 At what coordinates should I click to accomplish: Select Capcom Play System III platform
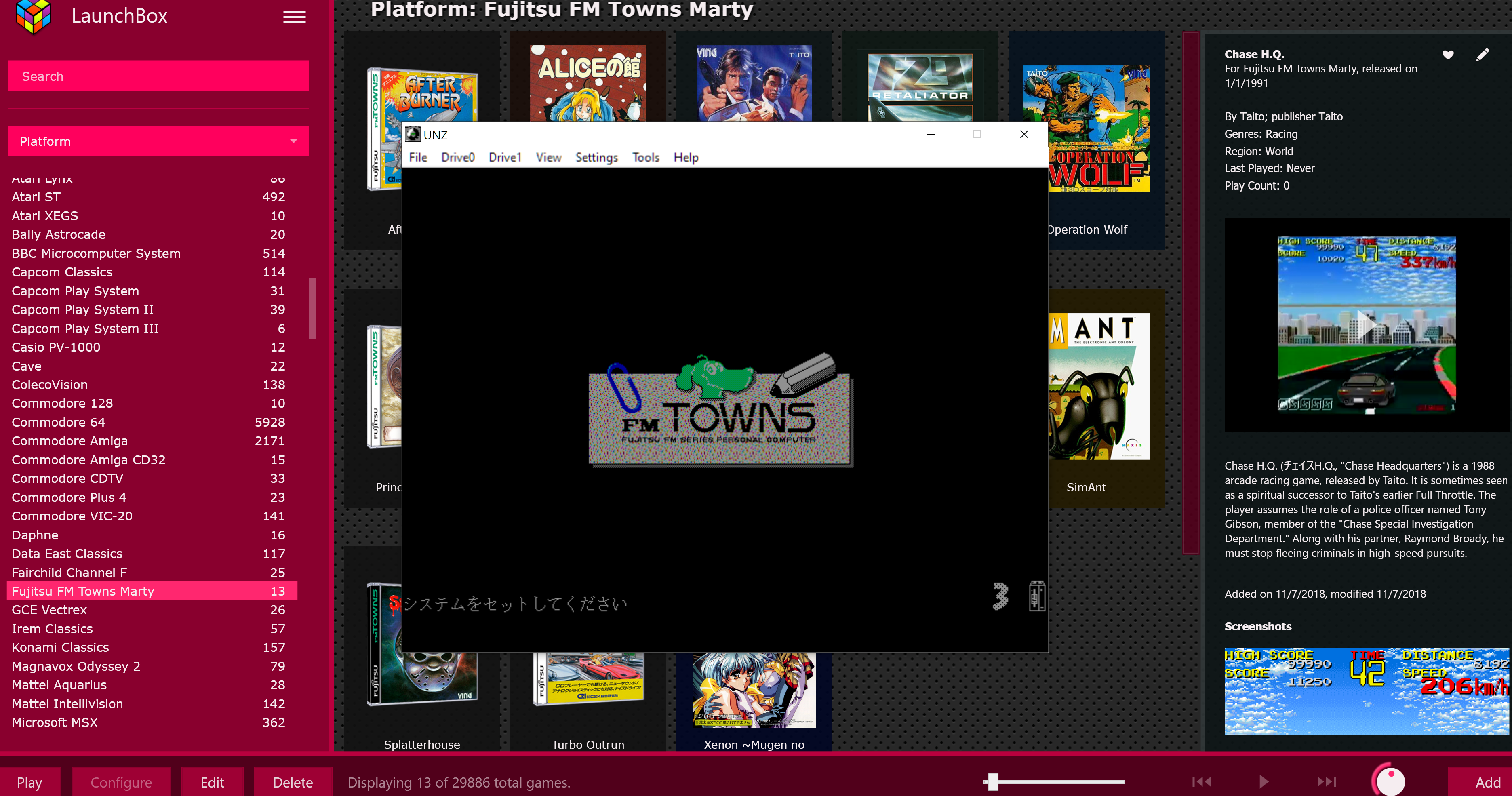coord(152,328)
